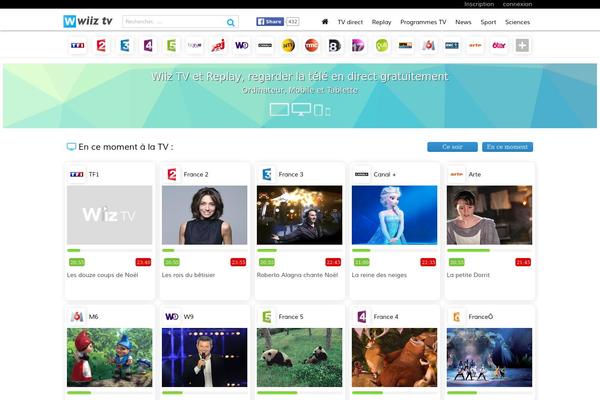This screenshot has height=400, width=600.
Task: Open the M6 garden gnomes thumbnail
Action: pos(109,358)
